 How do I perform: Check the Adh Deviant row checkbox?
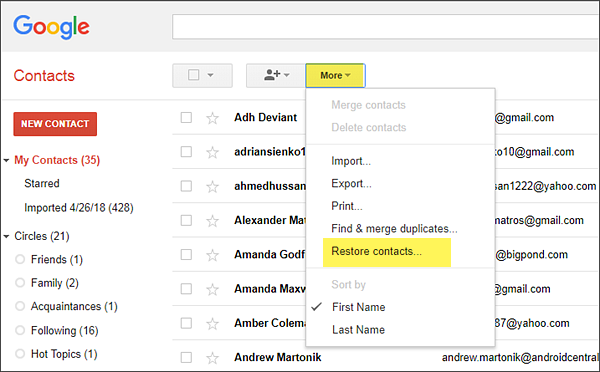[x=186, y=117]
